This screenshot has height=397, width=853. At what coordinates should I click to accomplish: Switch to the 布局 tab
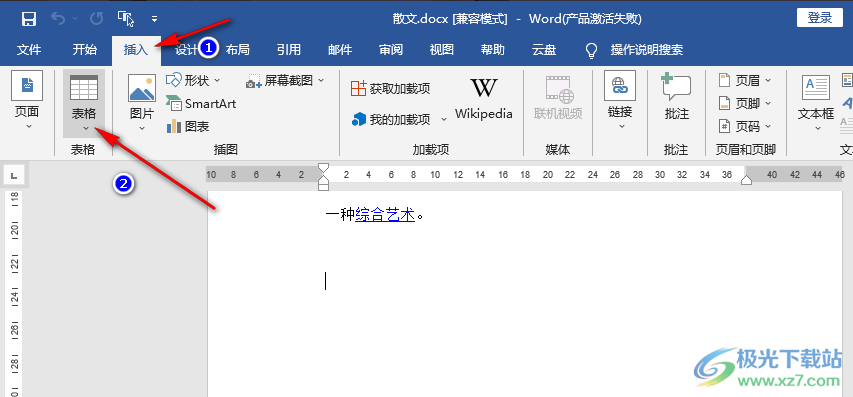[238, 50]
